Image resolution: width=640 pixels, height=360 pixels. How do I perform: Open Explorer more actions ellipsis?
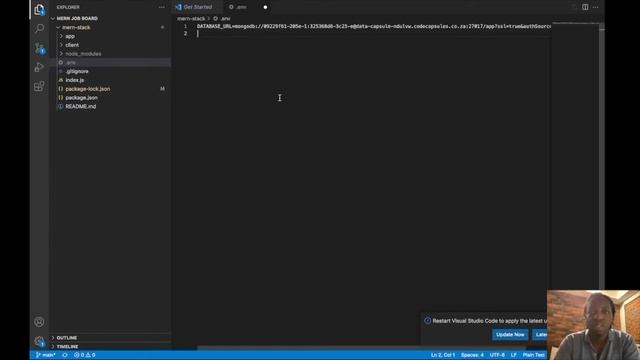(162, 7)
